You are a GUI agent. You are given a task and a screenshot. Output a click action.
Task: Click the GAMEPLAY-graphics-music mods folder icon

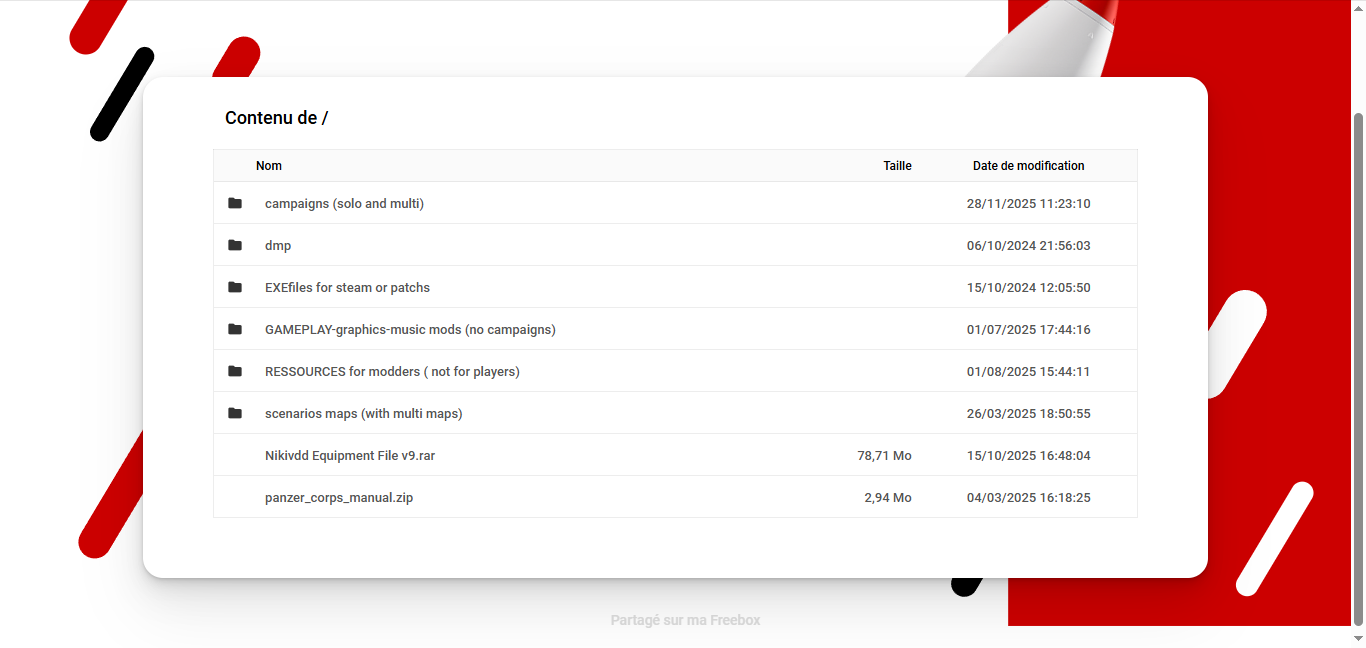235,330
